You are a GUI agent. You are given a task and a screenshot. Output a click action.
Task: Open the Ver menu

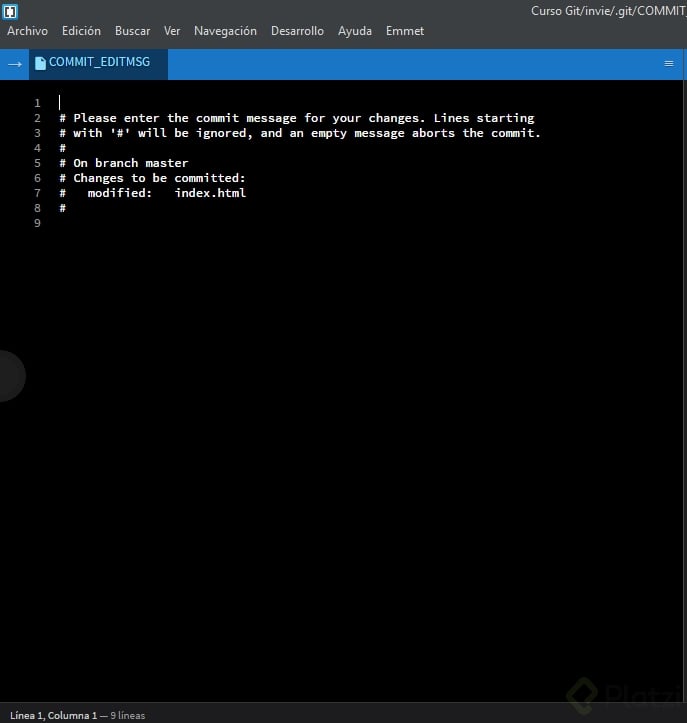coord(172,31)
